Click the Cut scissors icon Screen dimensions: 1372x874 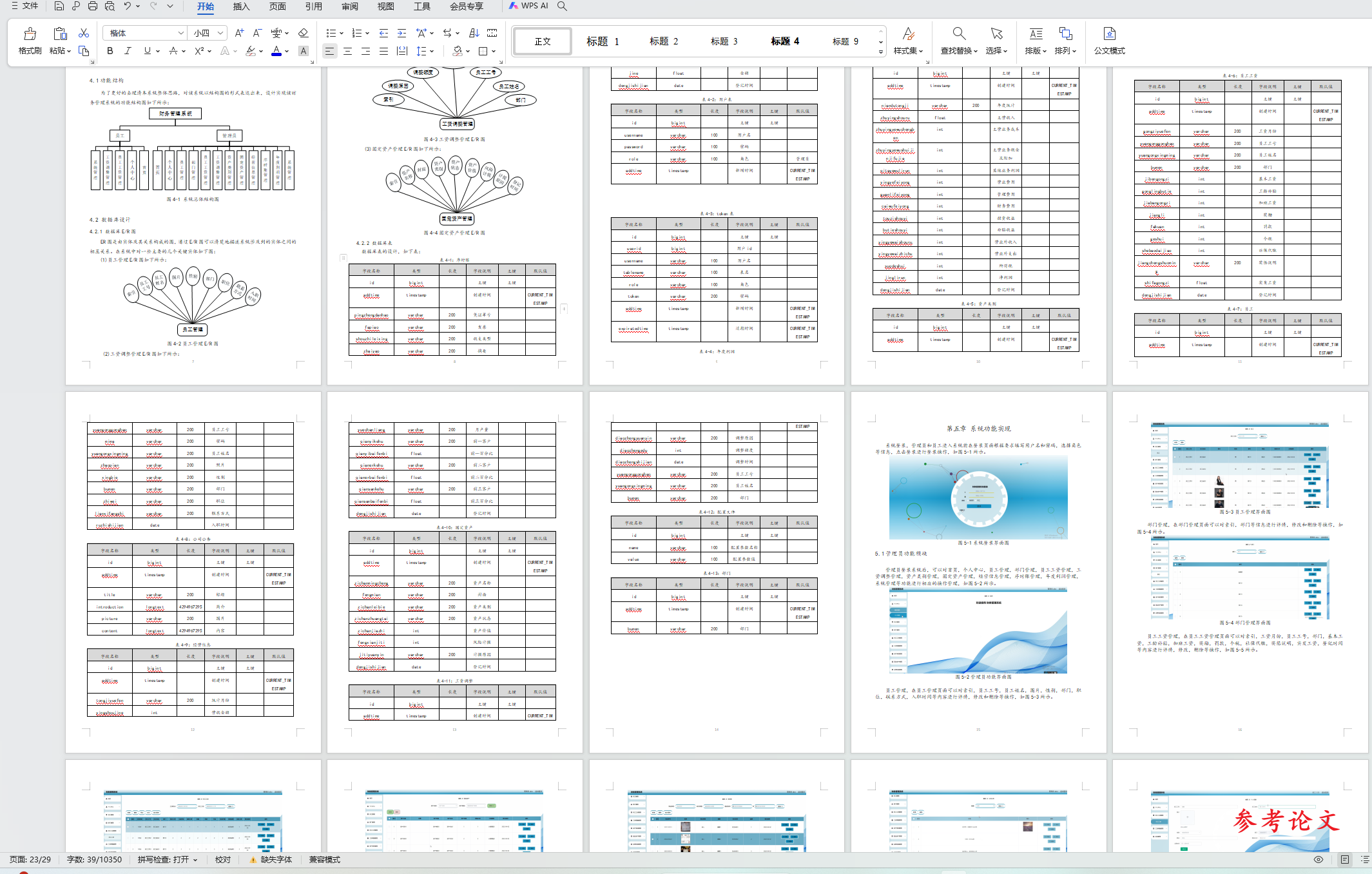[84, 33]
